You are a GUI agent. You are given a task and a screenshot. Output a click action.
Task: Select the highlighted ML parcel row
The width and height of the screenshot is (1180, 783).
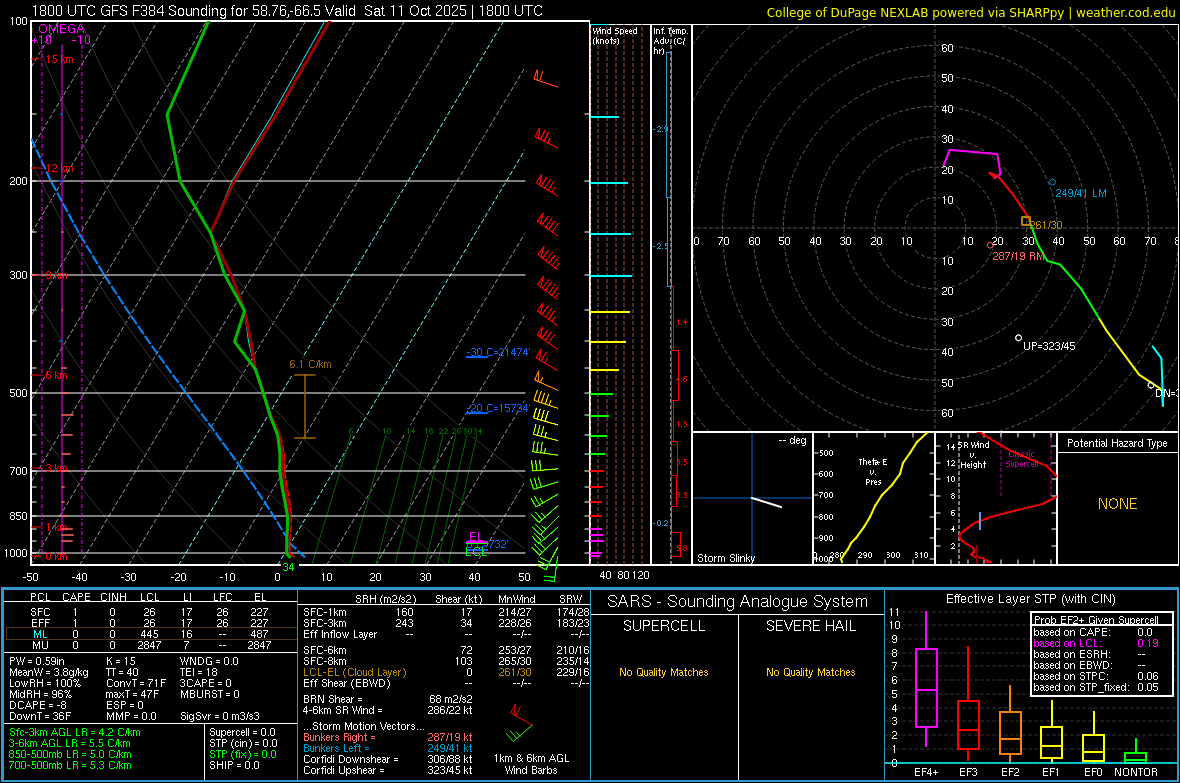[x=150, y=634]
